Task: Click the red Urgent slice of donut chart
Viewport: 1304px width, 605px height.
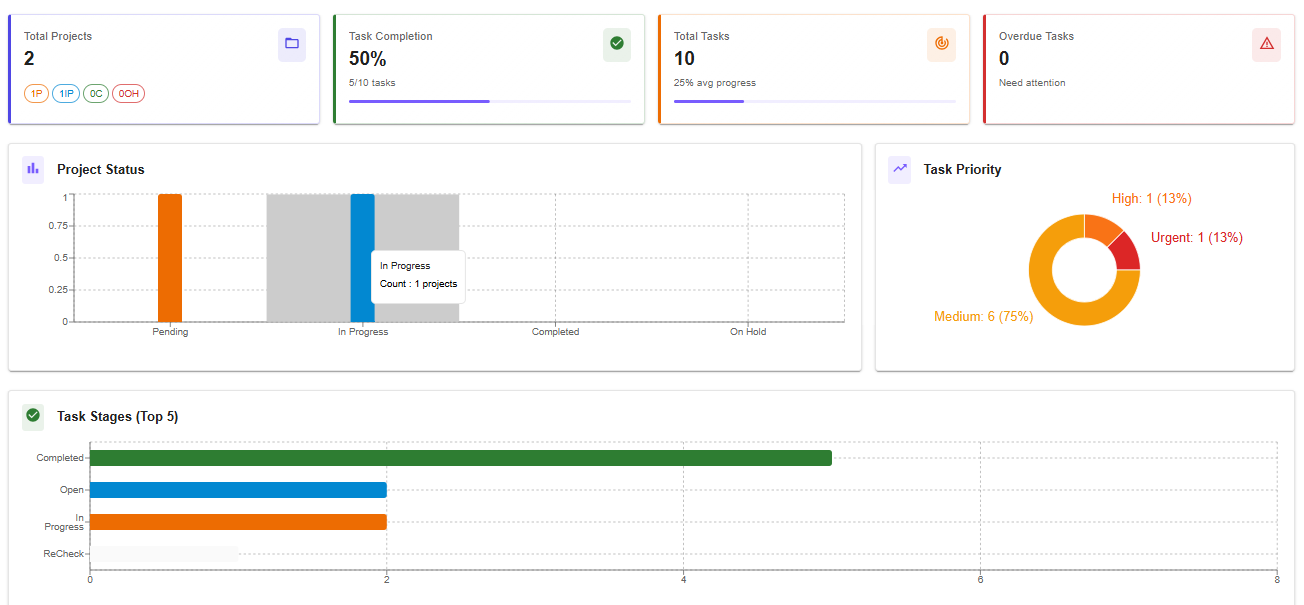Action: click(1126, 252)
